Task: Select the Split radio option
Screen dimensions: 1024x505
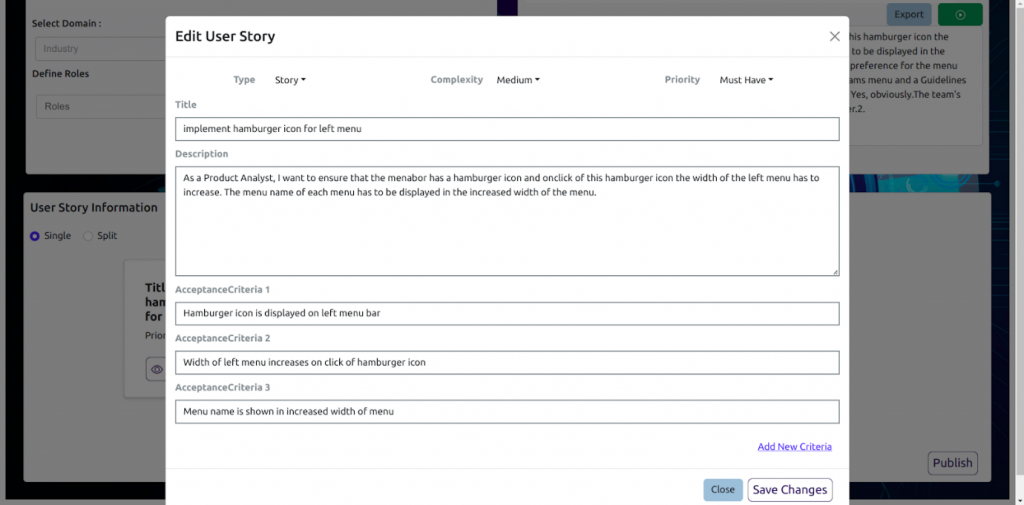Action: pyautogui.click(x=88, y=236)
